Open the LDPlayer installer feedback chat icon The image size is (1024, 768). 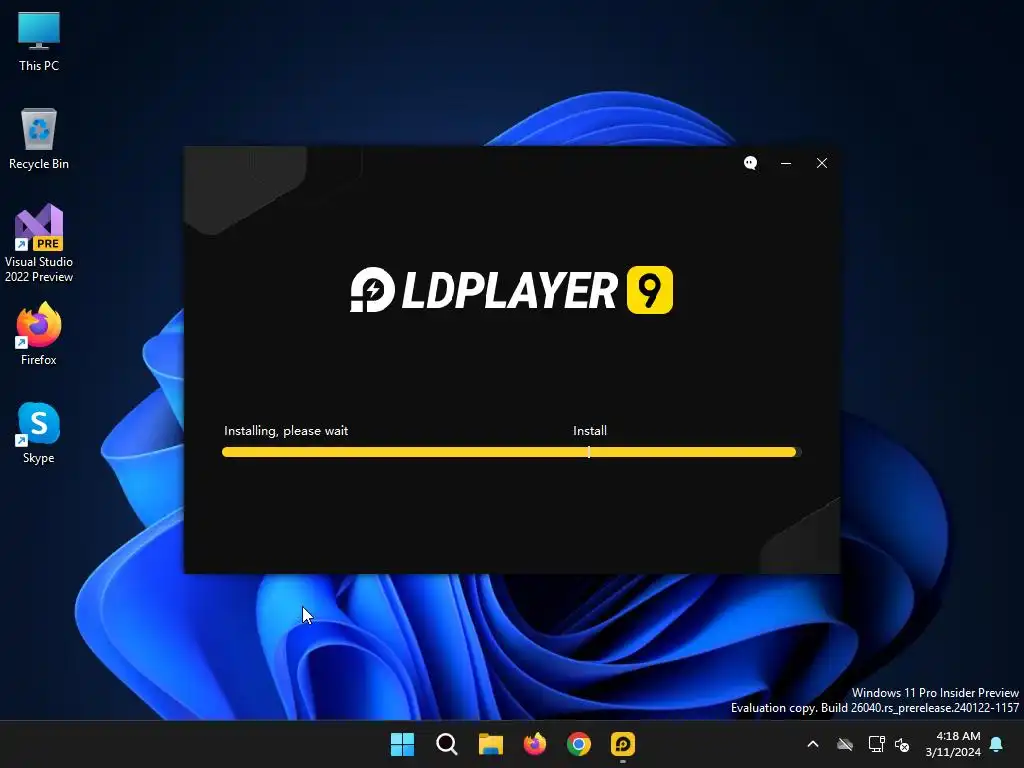pyautogui.click(x=750, y=163)
